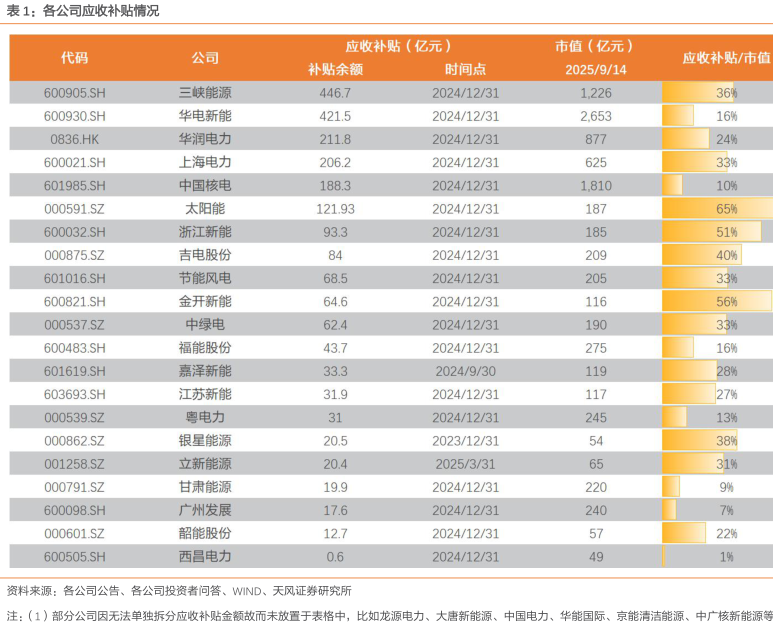Click the 代码 column header
This screenshot has width=773, height=631.
tap(74, 58)
